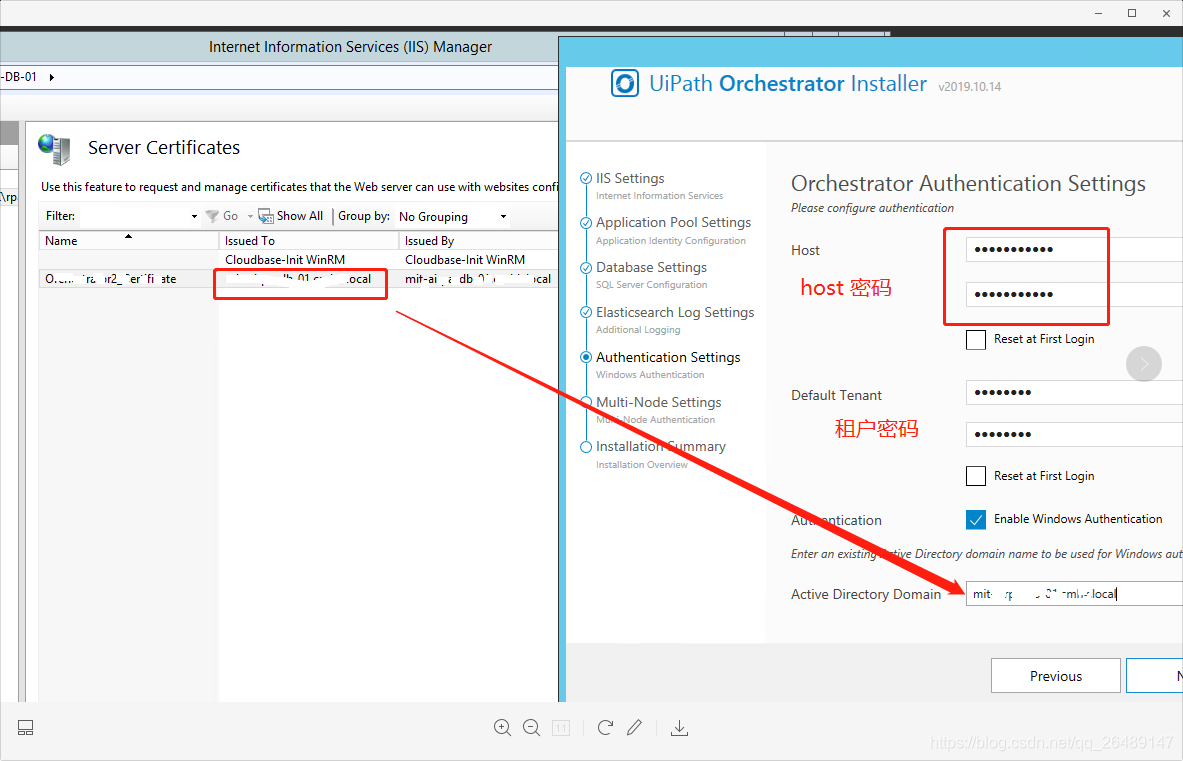The height and width of the screenshot is (761, 1183).
Task: Expand the Go button dropdown arrow
Action: (250, 216)
